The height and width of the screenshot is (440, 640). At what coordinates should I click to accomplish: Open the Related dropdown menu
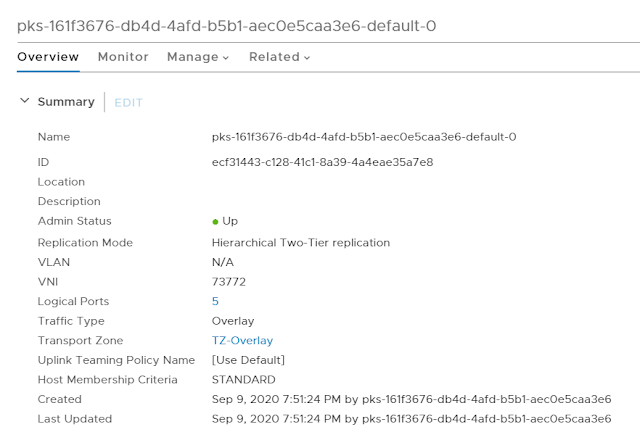(279, 57)
